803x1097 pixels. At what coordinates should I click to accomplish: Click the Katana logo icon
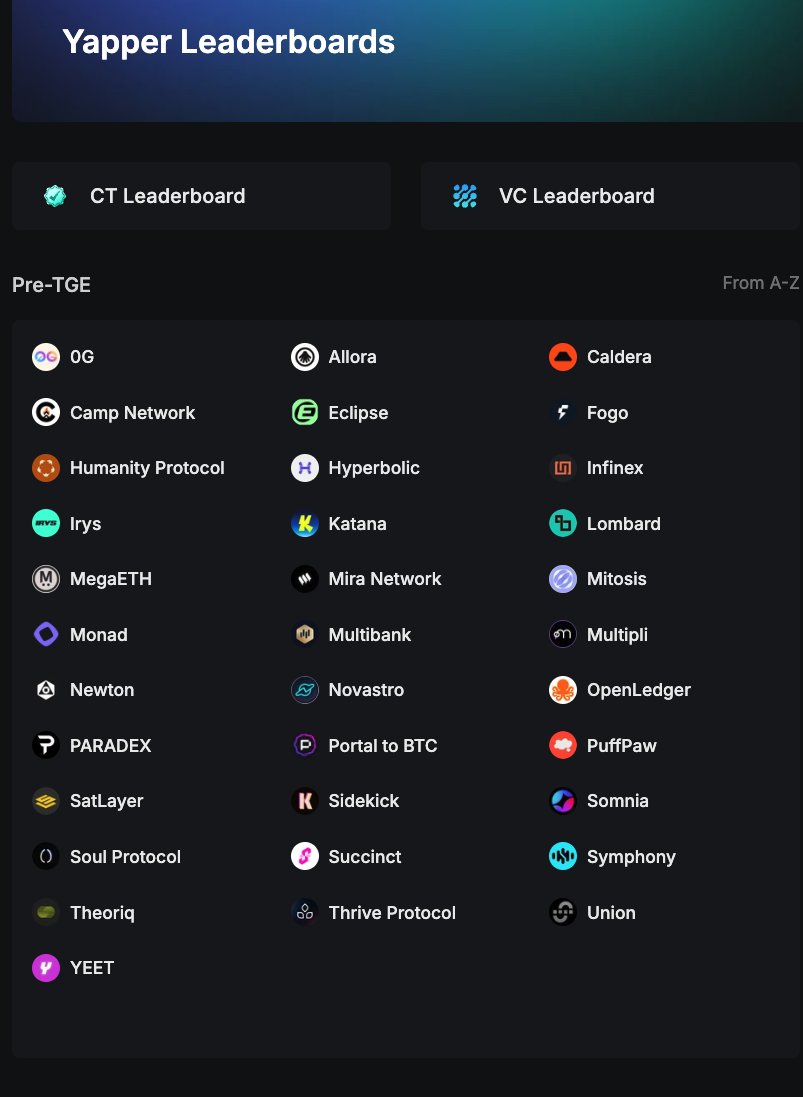[x=305, y=524]
